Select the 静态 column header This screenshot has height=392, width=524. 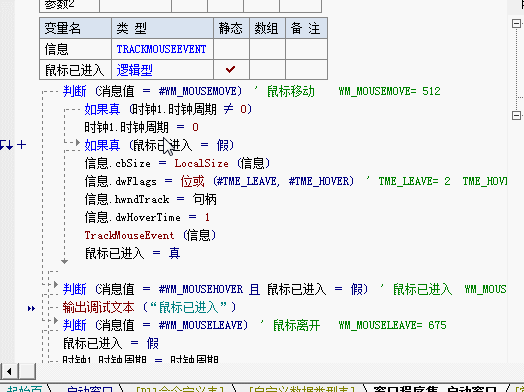(231, 28)
